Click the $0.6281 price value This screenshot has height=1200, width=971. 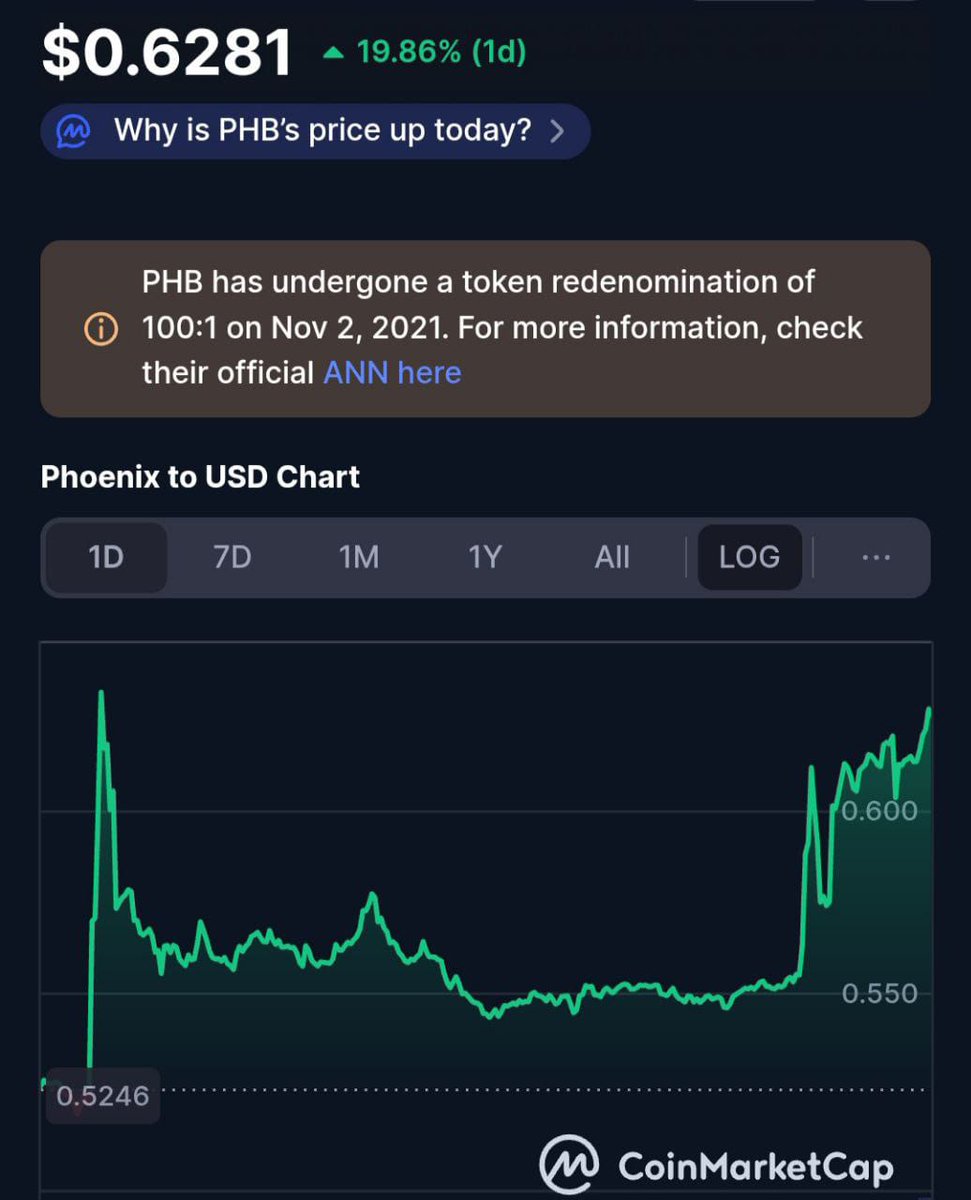(167, 52)
